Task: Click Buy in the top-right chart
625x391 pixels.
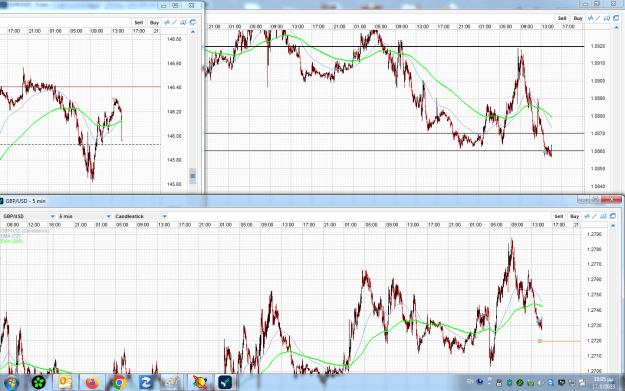Action: (578, 18)
